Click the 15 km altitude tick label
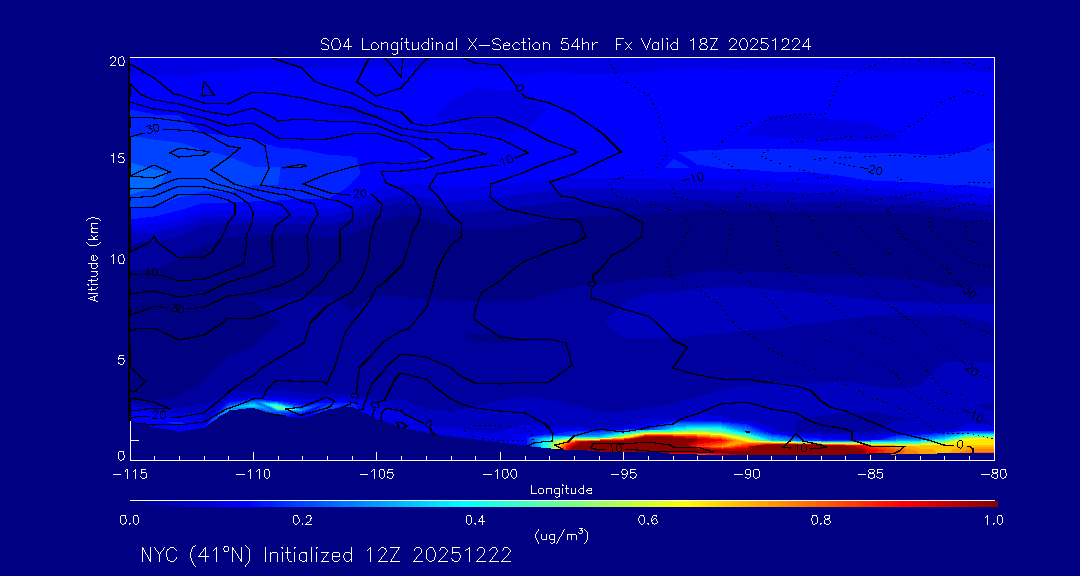Image resolution: width=1080 pixels, height=576 pixels. [x=117, y=158]
